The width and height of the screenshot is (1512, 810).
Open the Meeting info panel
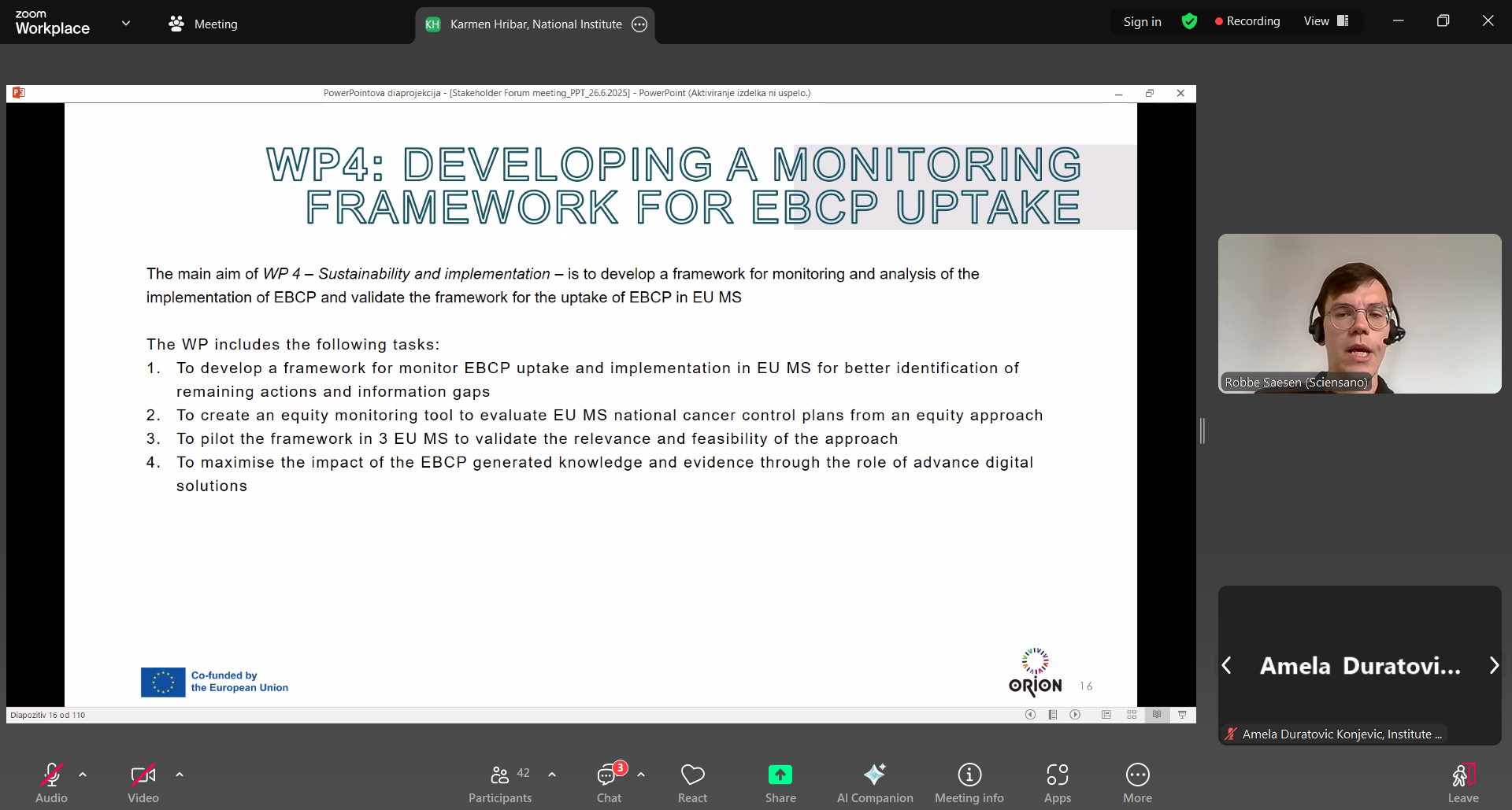(969, 782)
